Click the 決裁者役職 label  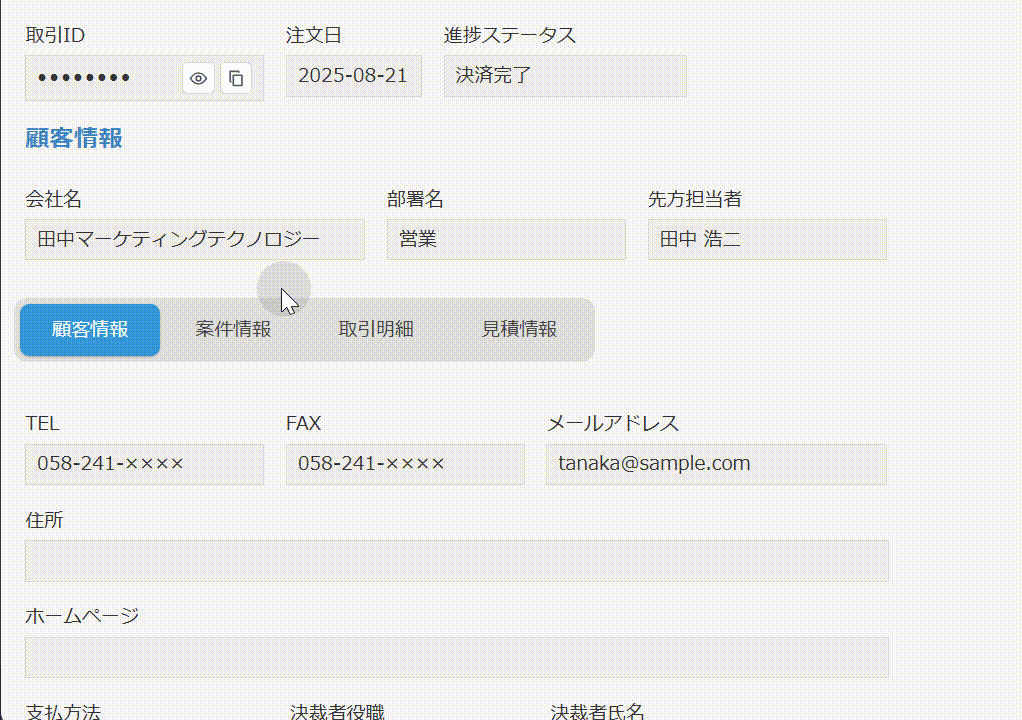click(337, 711)
